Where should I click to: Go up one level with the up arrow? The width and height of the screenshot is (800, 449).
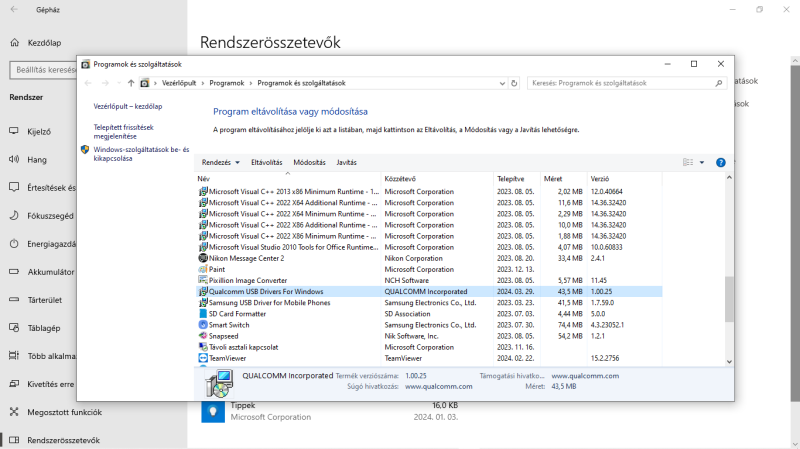pos(131,83)
